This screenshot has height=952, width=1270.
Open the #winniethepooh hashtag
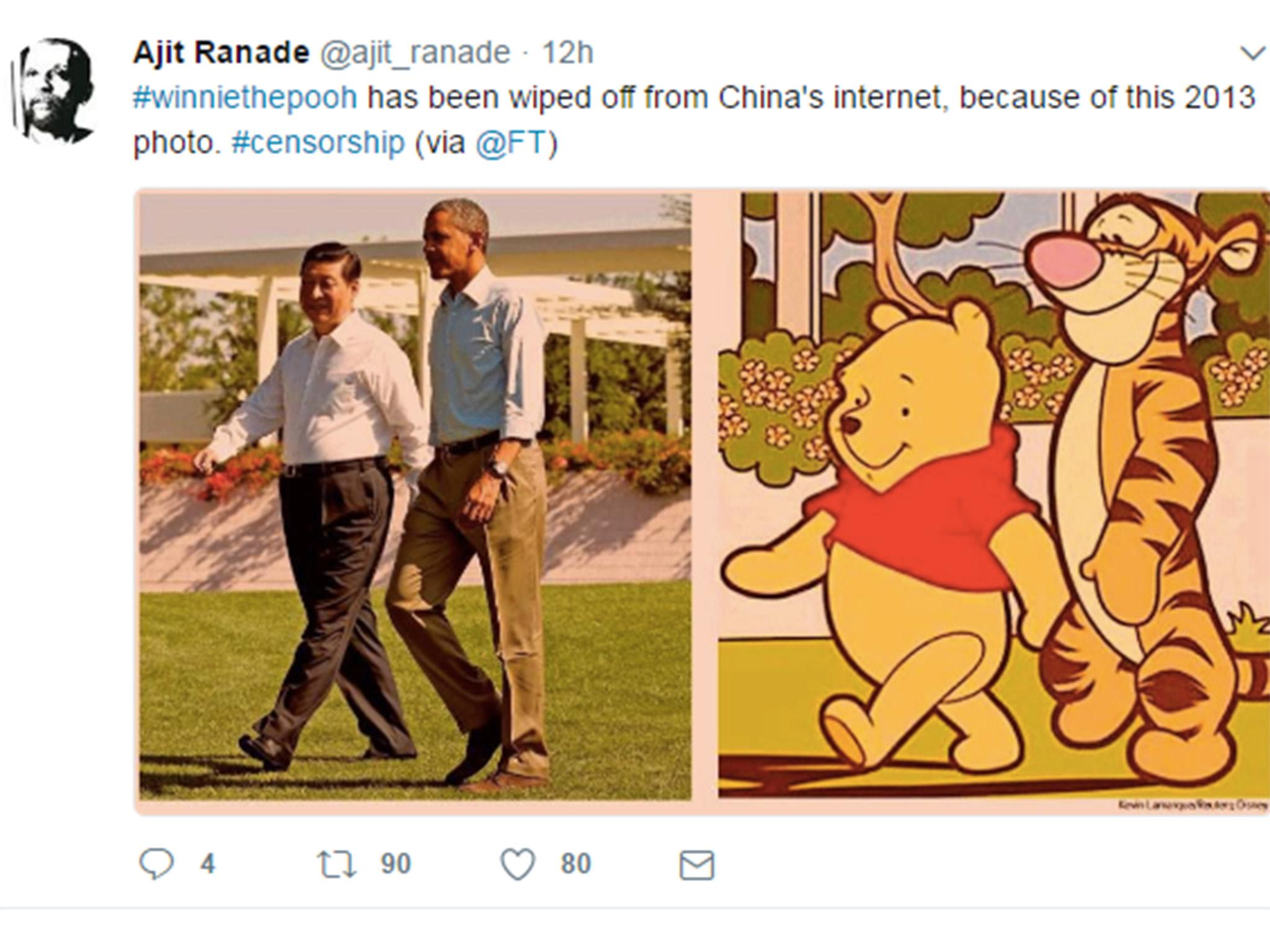tap(245, 98)
